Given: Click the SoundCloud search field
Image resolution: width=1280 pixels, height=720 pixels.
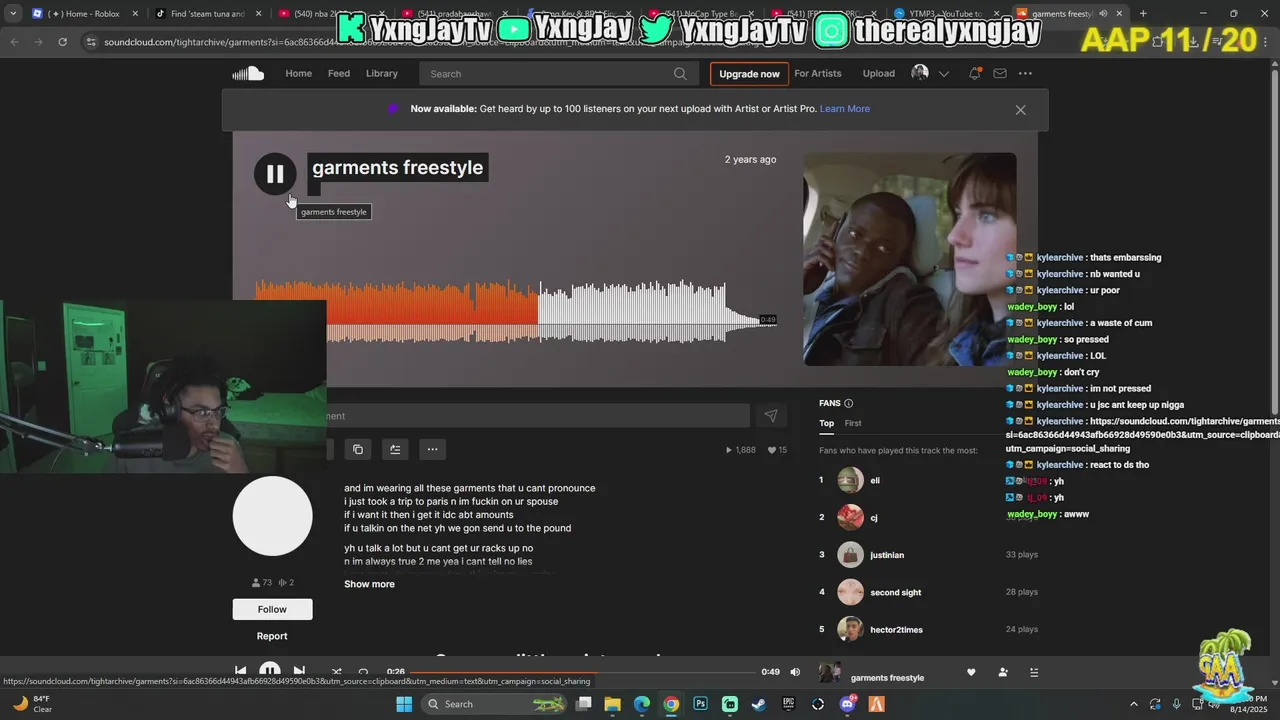Looking at the screenshot, I should (x=558, y=73).
